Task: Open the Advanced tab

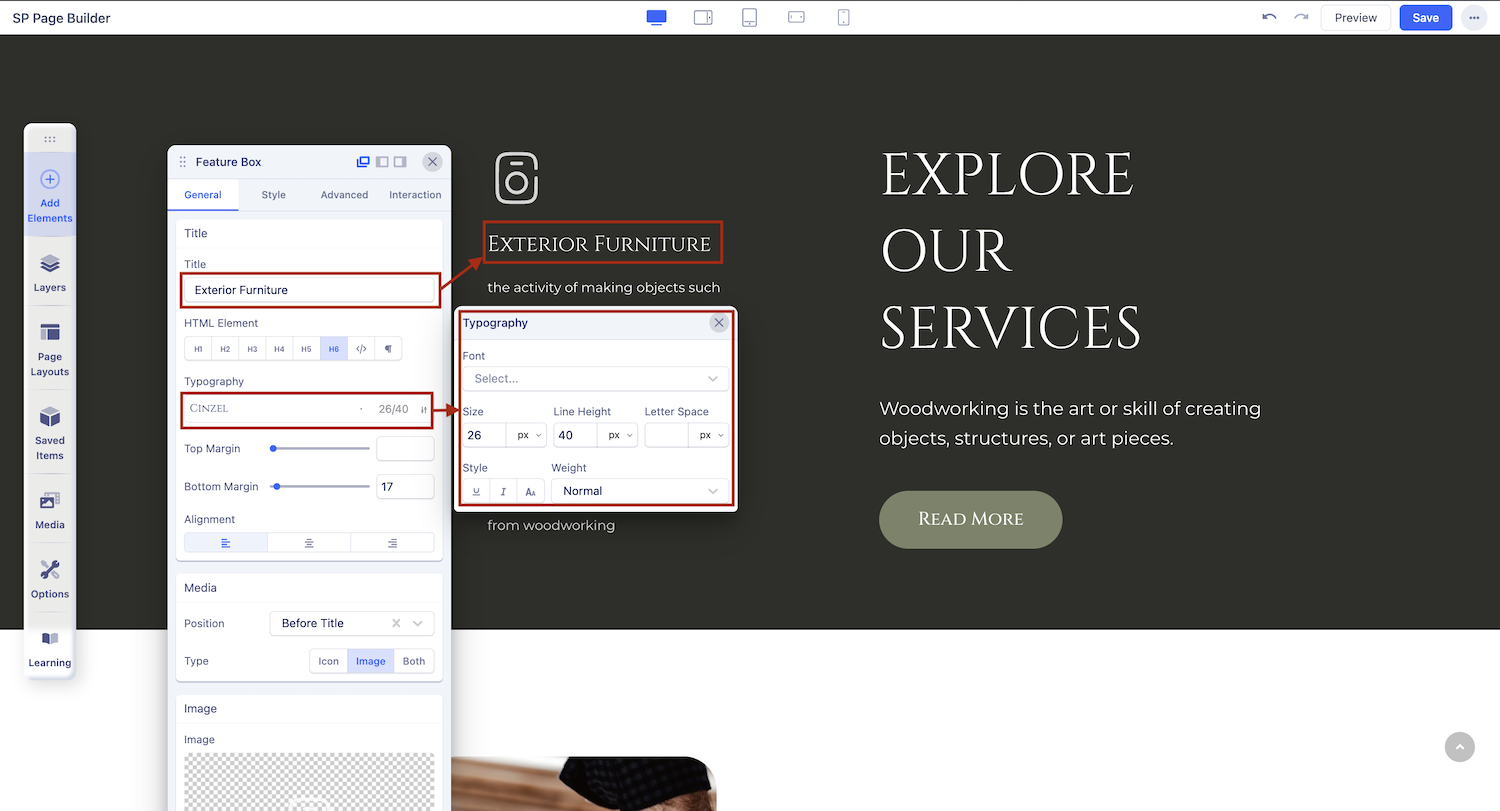Action: pos(344,195)
